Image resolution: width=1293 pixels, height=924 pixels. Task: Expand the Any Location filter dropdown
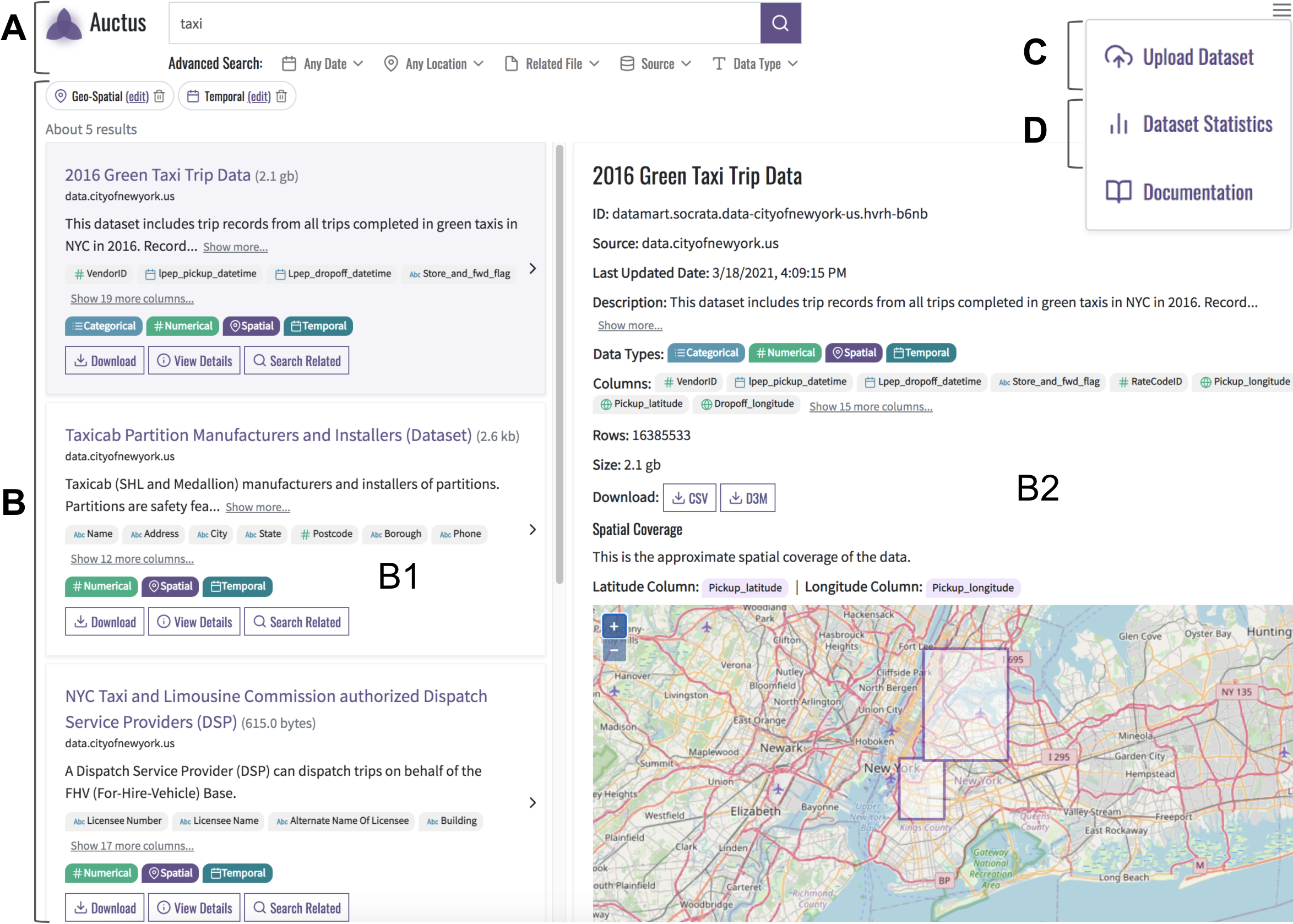433,64
